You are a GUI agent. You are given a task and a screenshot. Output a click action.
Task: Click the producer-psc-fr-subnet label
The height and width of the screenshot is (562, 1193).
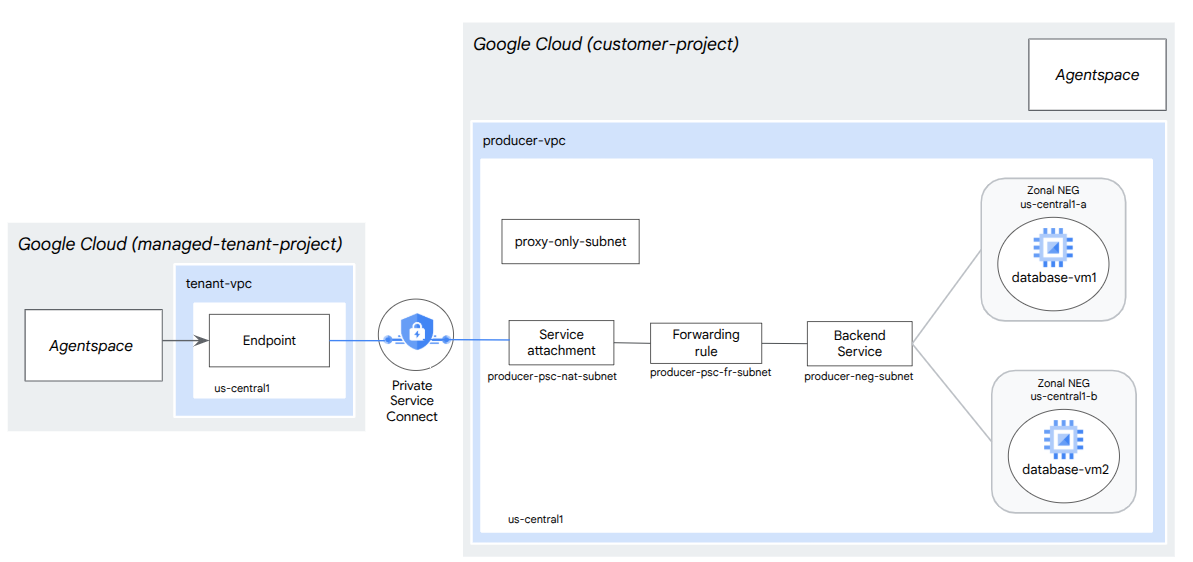pos(710,372)
